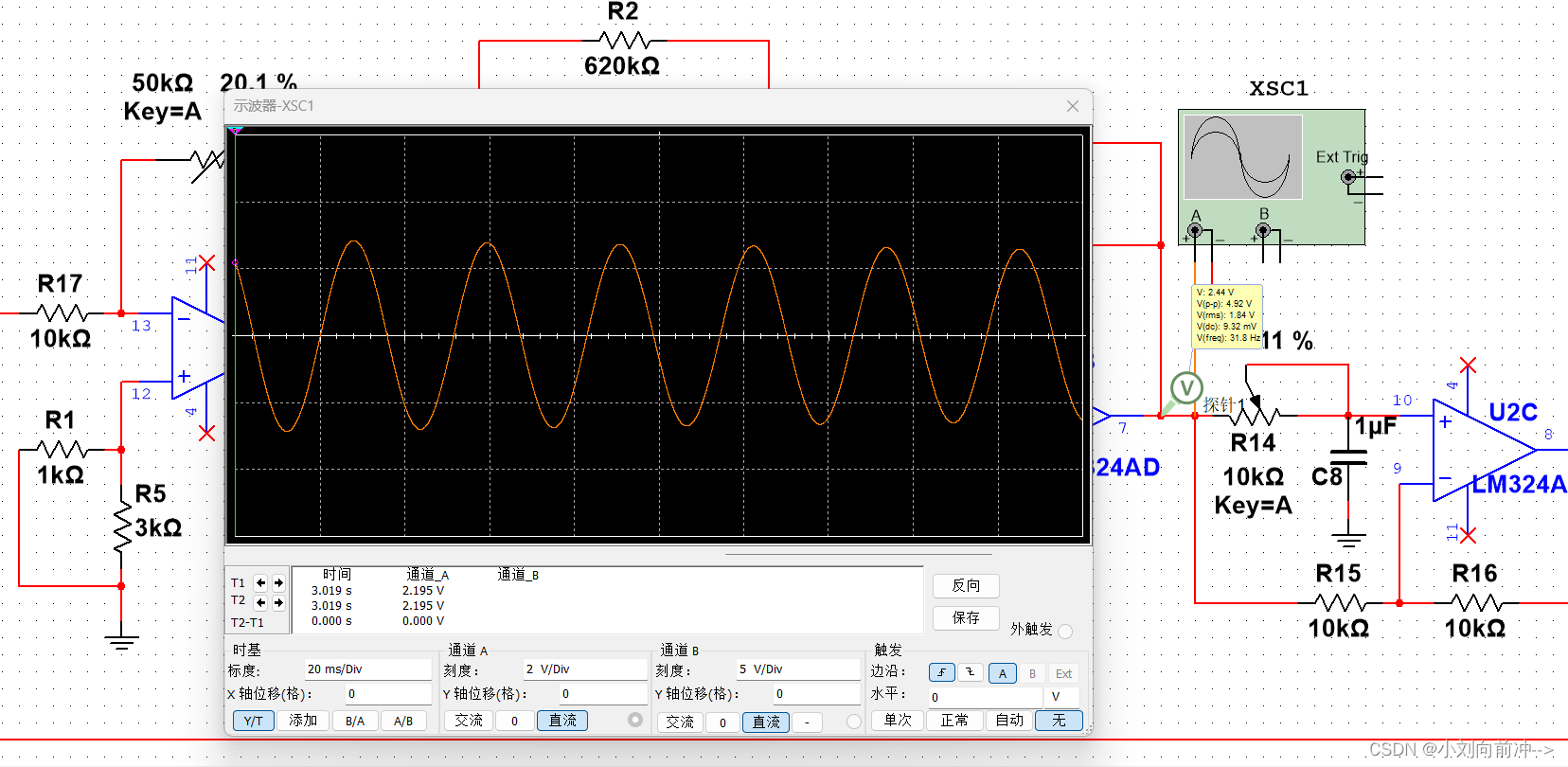Close the 示波器-XSC1 oscilloscope window

click(x=1073, y=106)
